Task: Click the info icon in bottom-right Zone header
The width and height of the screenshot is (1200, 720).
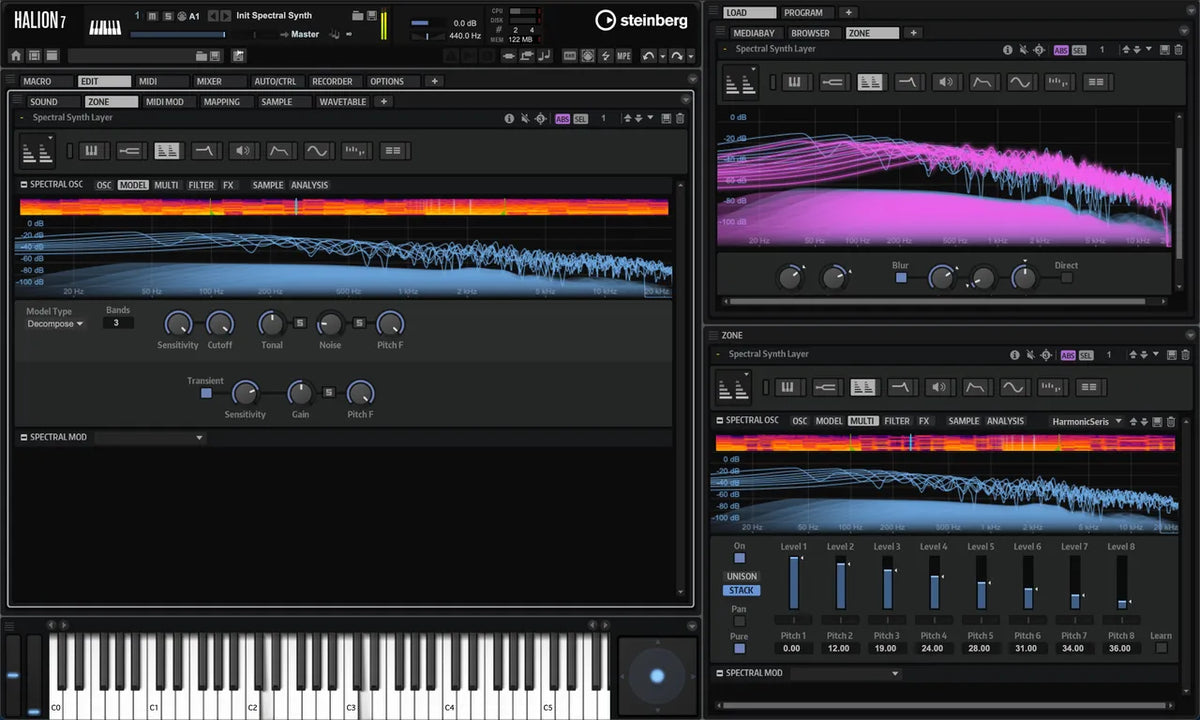Action: tap(1013, 354)
